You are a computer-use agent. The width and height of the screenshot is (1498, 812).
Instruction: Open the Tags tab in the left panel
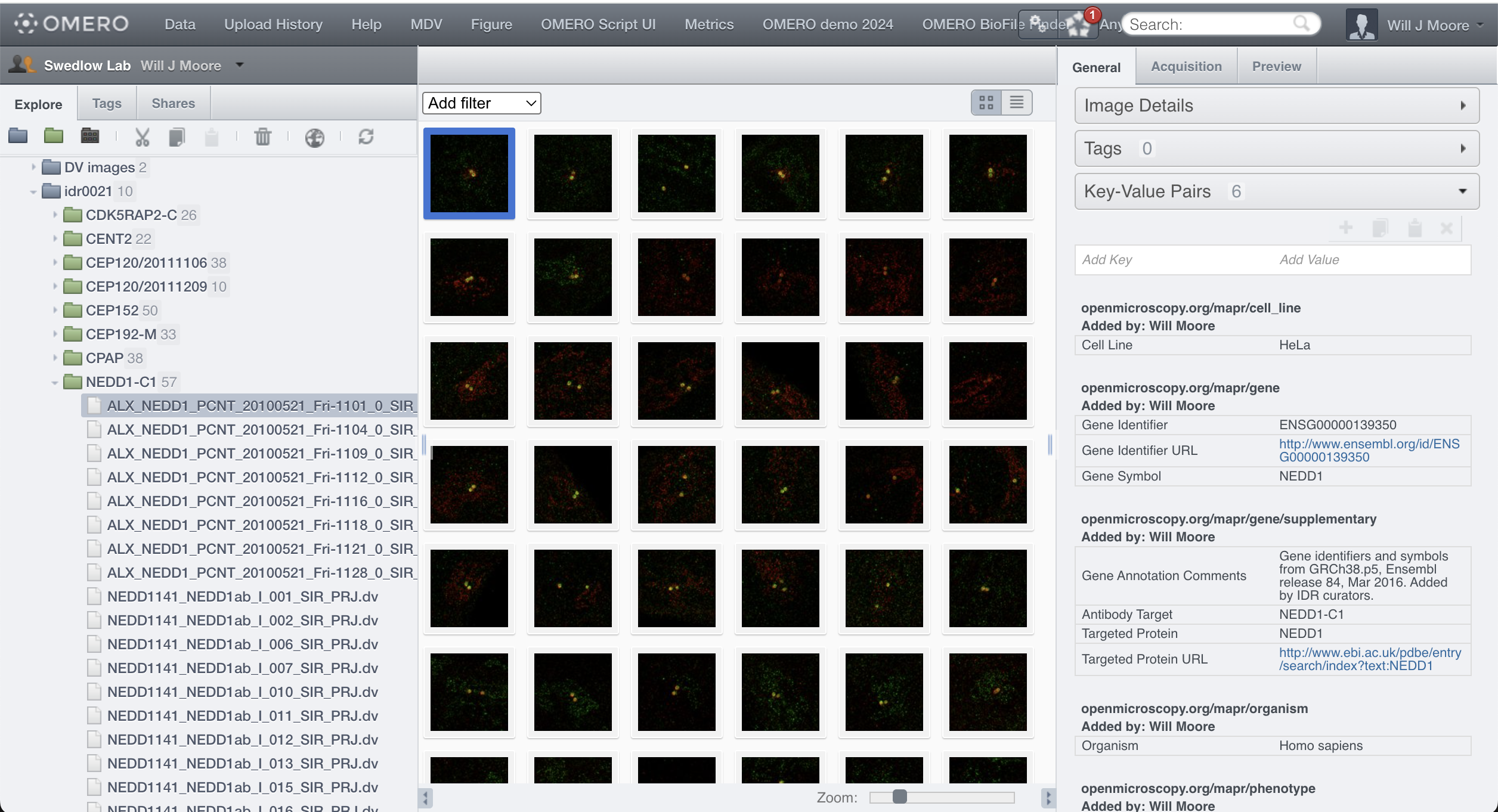(107, 103)
